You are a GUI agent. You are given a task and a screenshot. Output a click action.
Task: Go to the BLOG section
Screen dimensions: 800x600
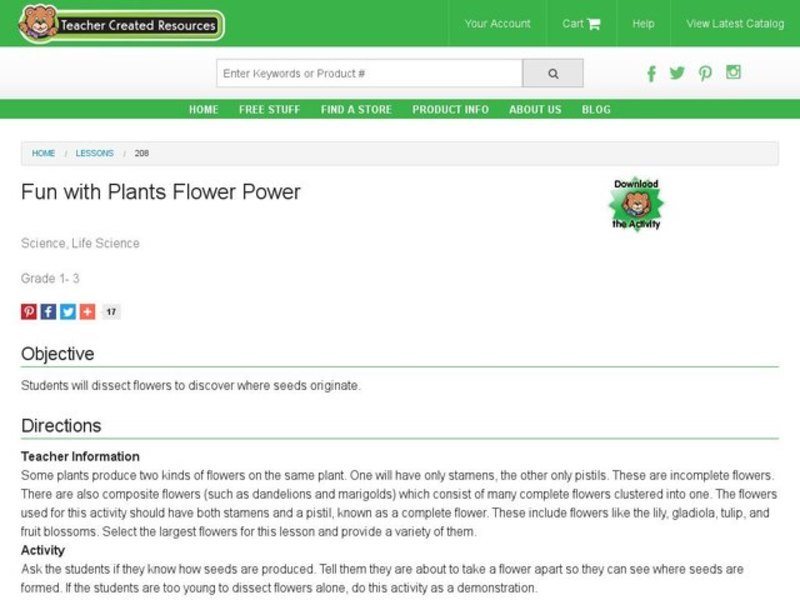(597, 110)
